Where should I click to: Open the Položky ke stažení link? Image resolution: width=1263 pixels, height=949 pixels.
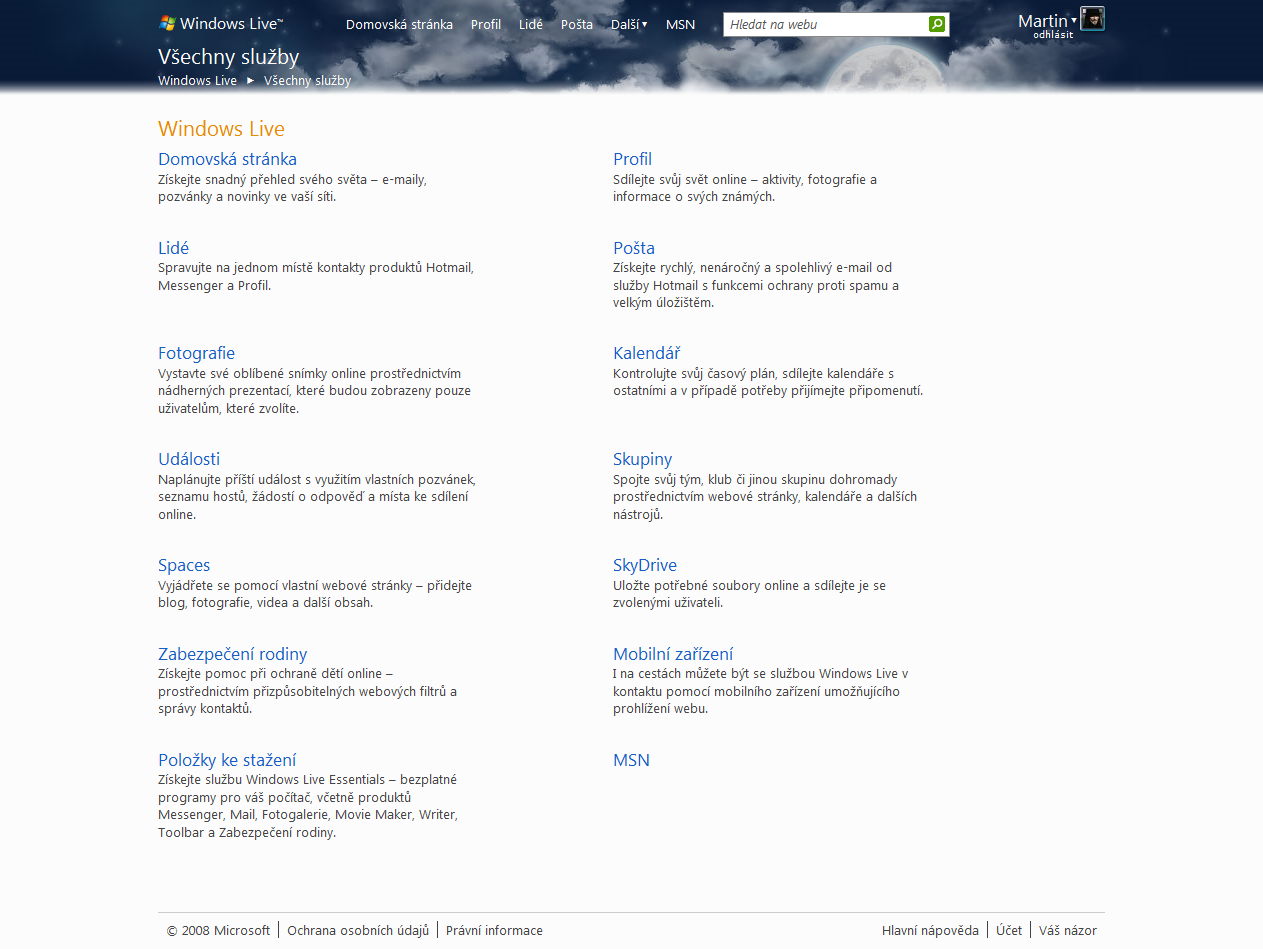227,760
